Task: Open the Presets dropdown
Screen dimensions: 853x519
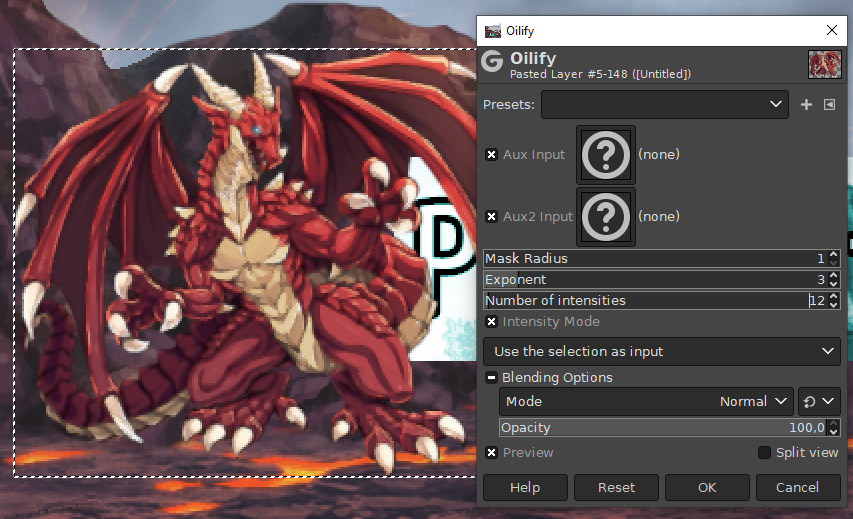Action: [665, 104]
